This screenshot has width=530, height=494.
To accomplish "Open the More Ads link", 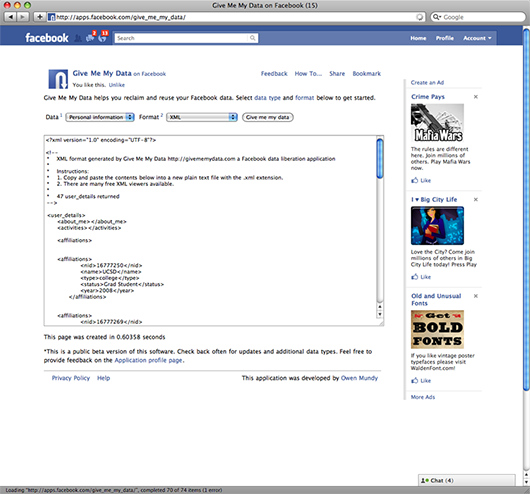I will 423,397.
